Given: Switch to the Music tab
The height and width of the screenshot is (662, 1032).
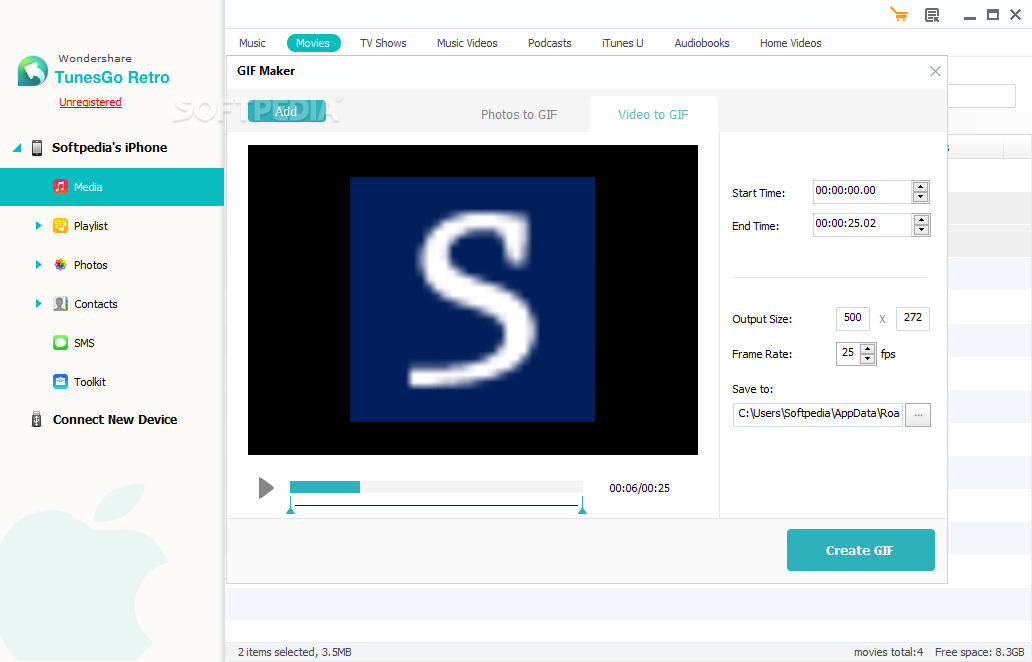Looking at the screenshot, I should pyautogui.click(x=252, y=43).
